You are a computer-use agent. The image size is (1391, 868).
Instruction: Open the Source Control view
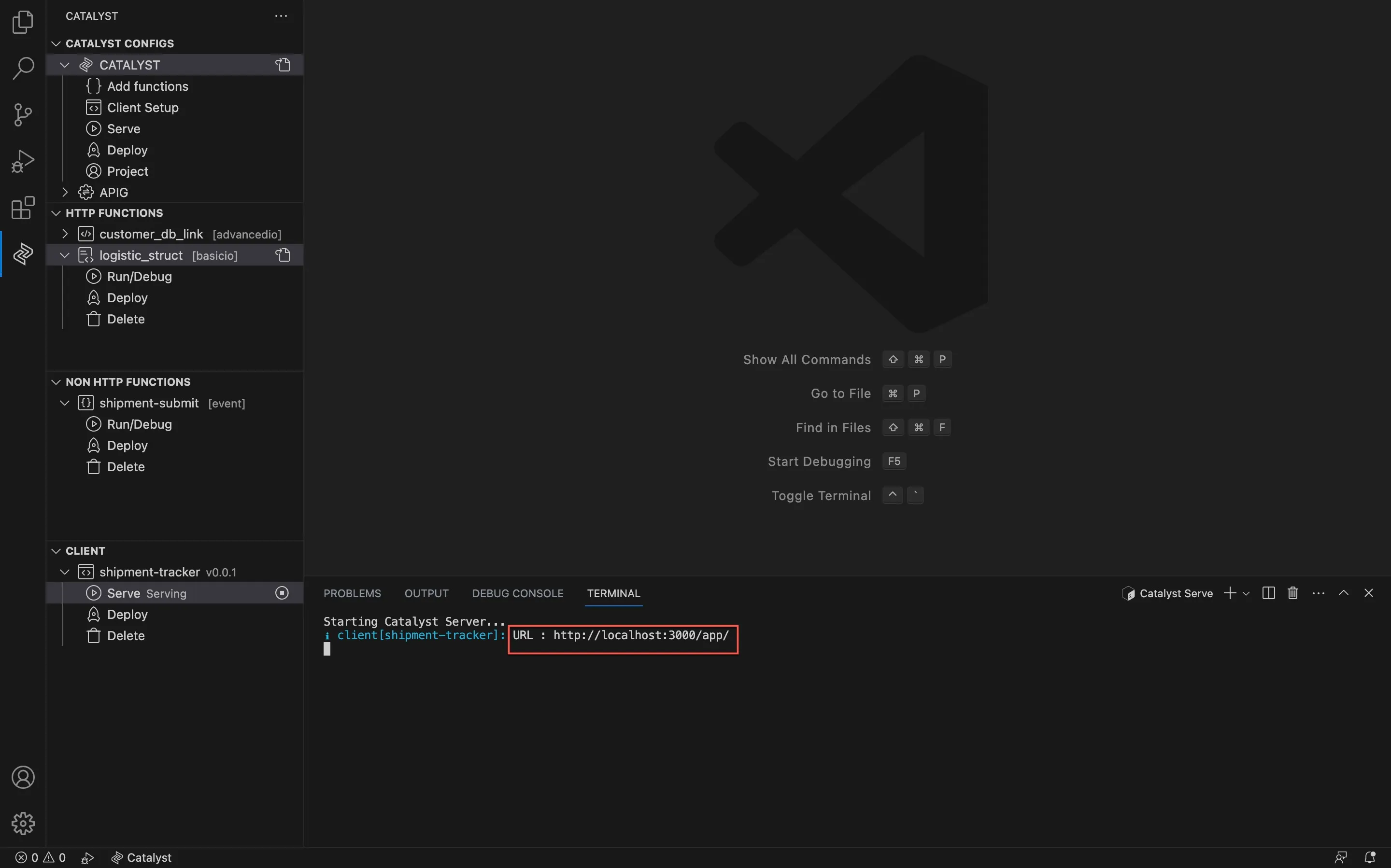(23, 114)
